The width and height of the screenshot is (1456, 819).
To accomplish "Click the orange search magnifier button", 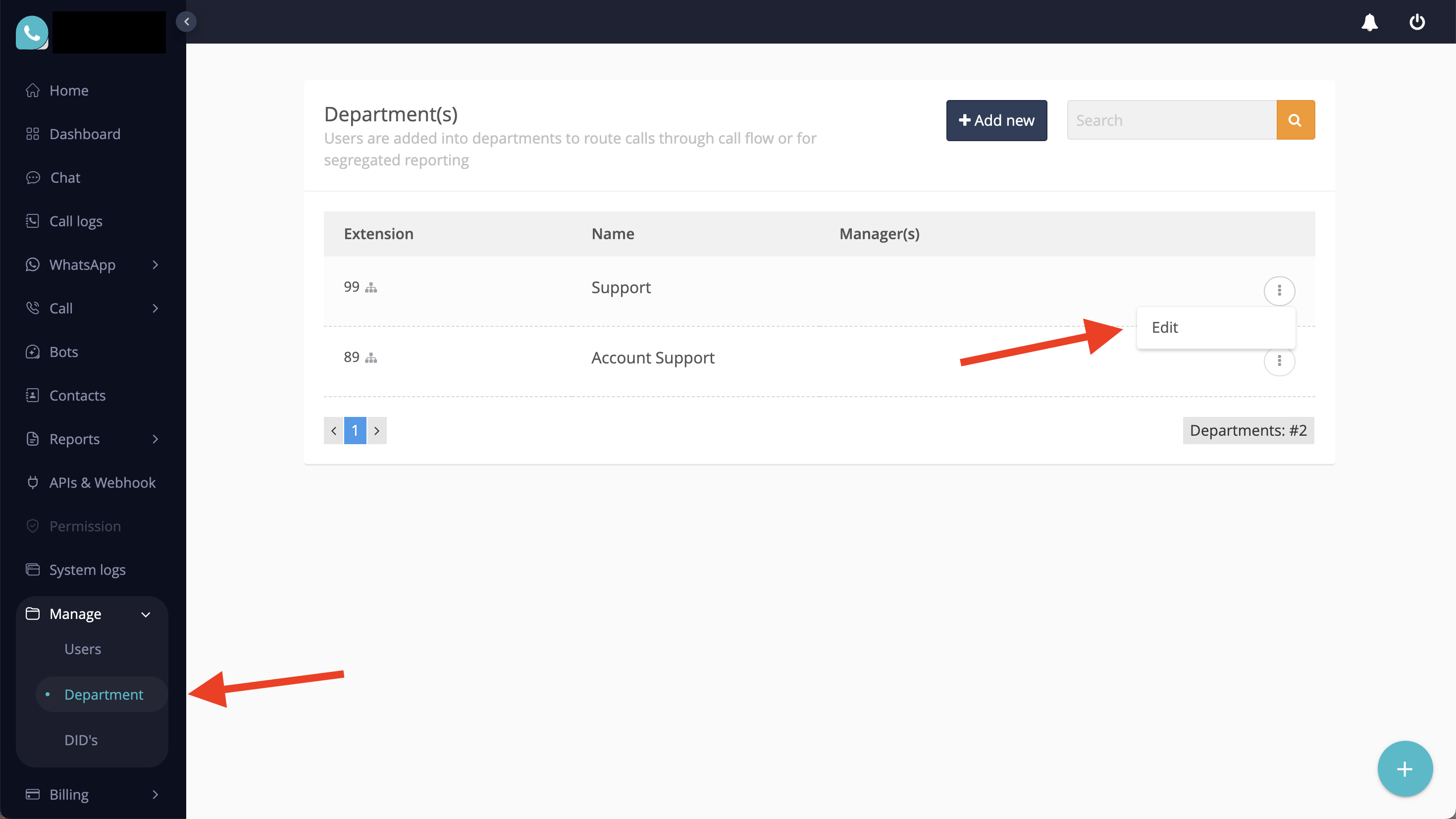I will click(1295, 120).
